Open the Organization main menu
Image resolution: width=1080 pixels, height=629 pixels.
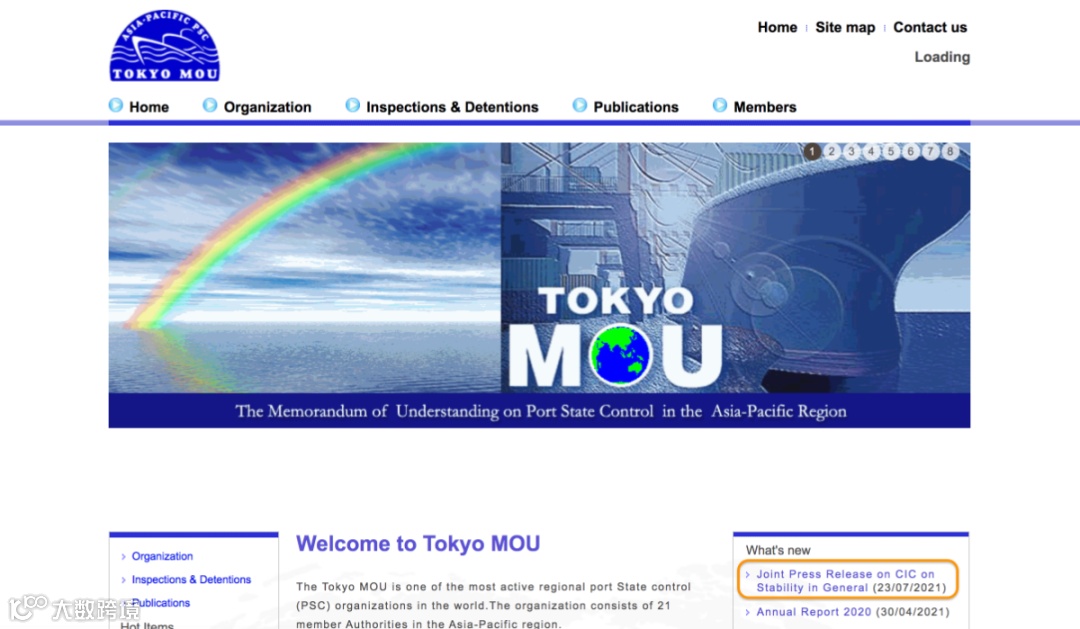coord(267,107)
